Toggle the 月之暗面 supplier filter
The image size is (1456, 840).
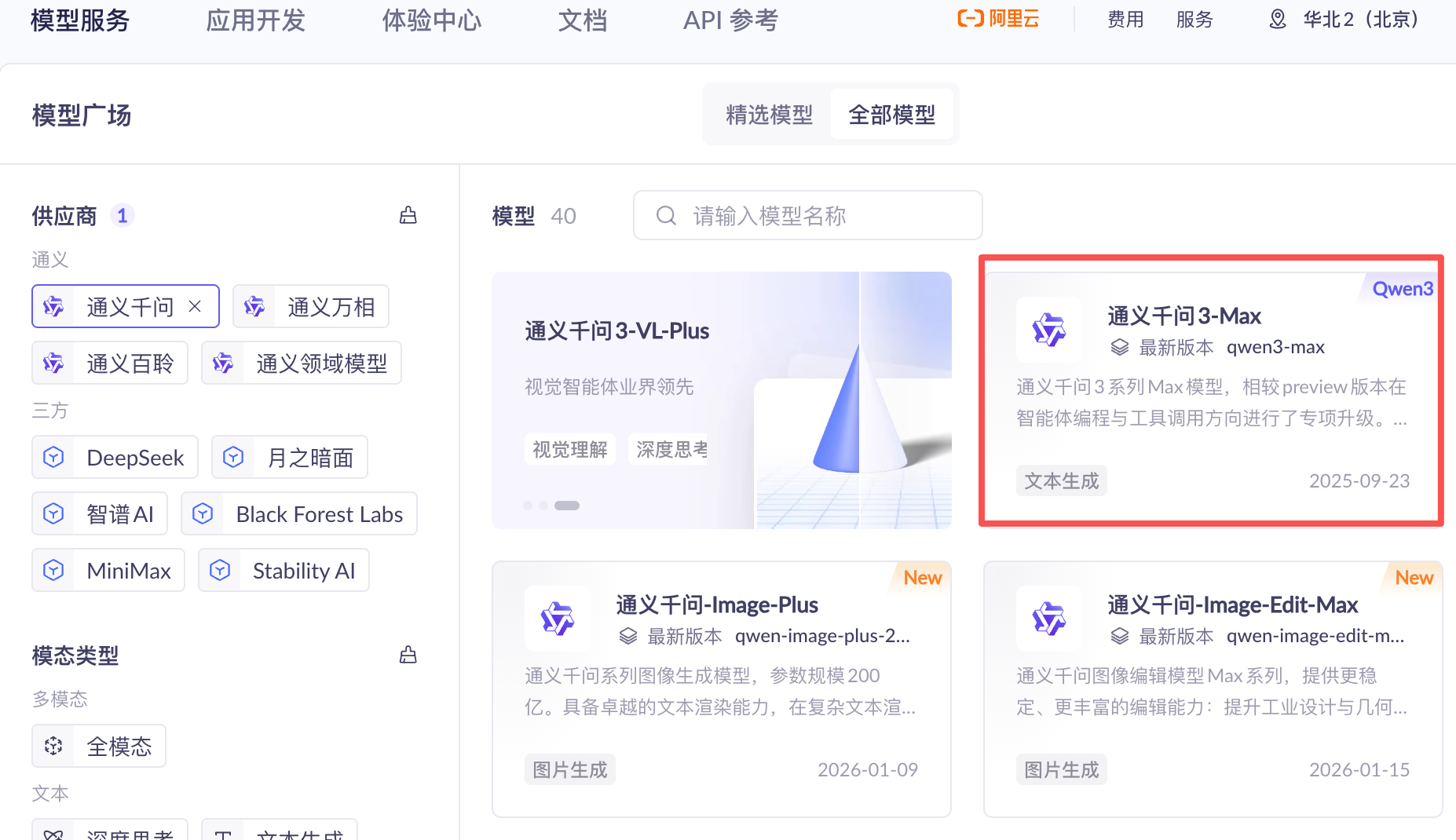point(290,457)
